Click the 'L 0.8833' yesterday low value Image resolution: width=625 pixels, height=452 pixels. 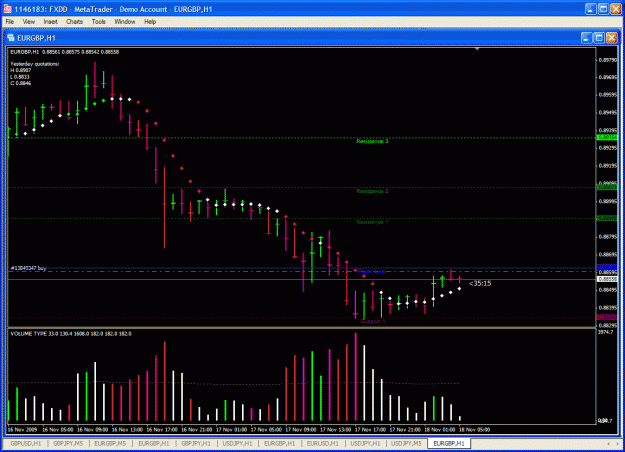point(20,77)
